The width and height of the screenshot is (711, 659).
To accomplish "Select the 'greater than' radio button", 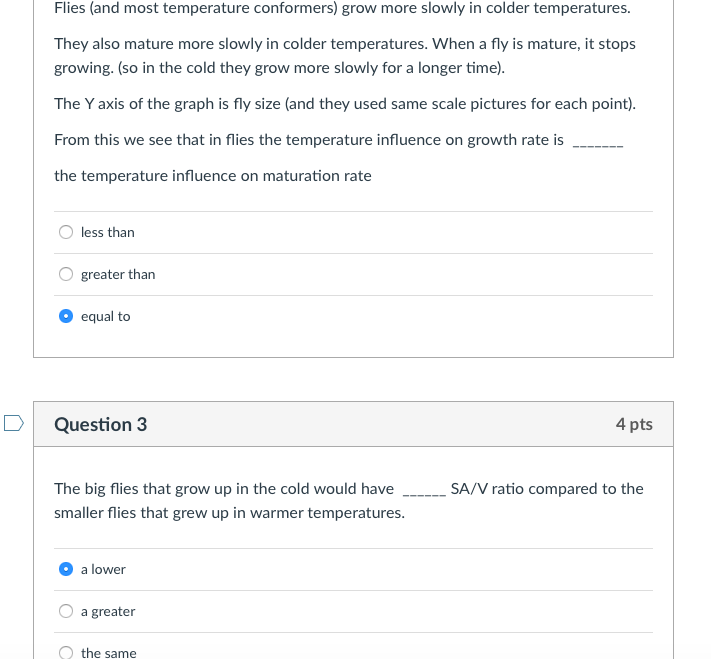I will coord(66,274).
